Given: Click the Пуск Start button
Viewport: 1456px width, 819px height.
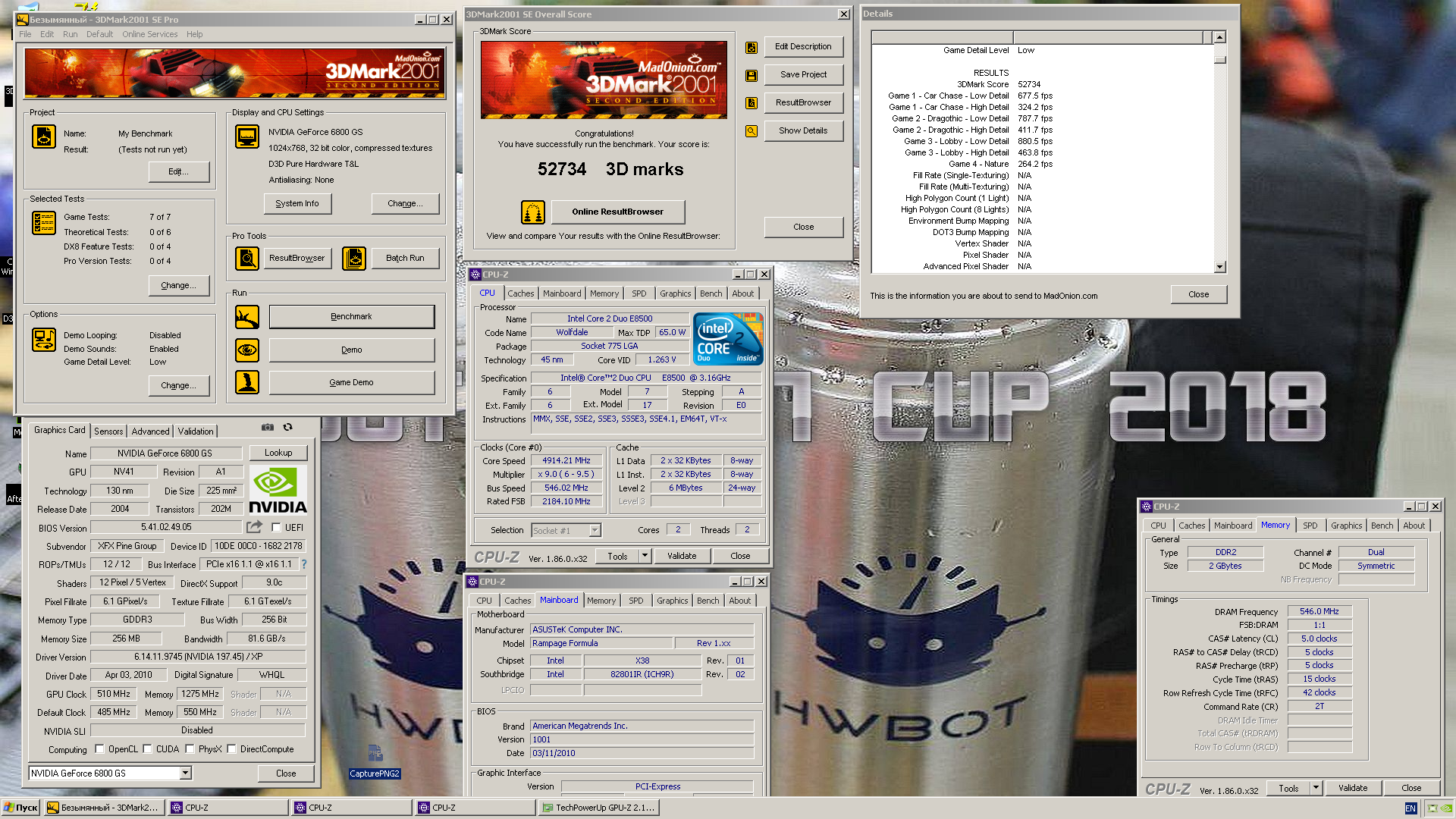Looking at the screenshot, I should [x=21, y=808].
